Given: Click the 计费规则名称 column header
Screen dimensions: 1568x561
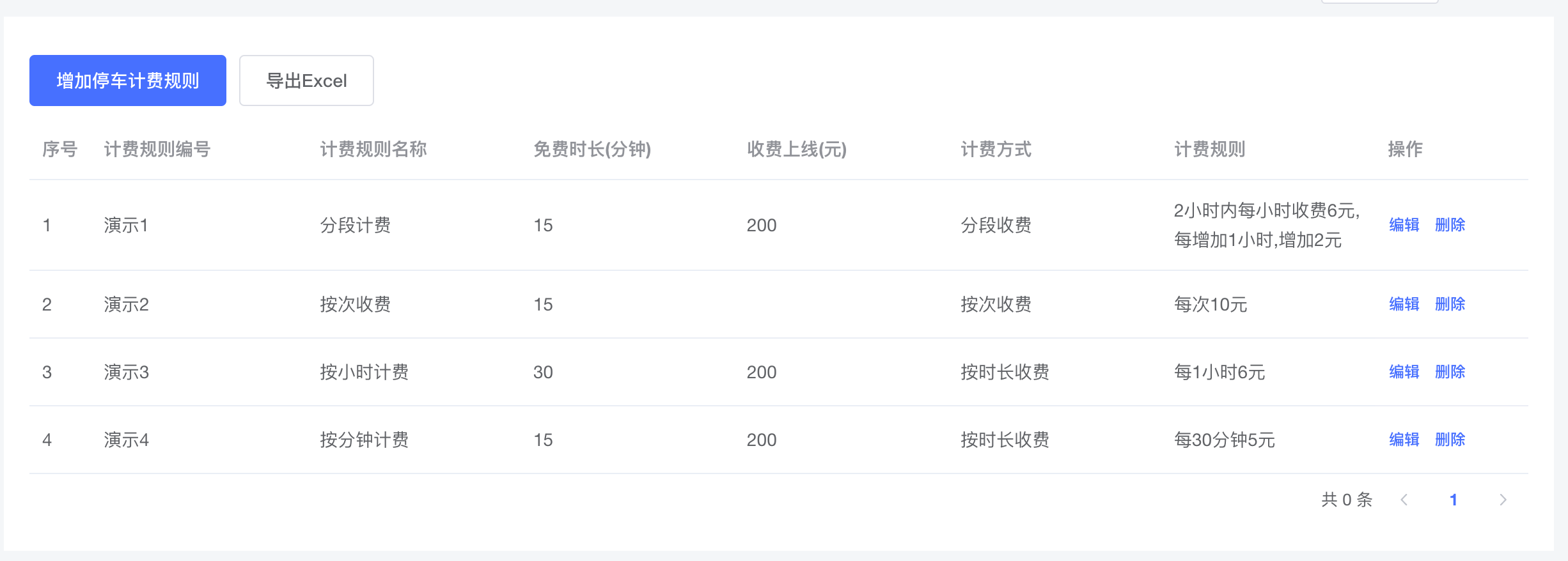Looking at the screenshot, I should coord(374,150).
